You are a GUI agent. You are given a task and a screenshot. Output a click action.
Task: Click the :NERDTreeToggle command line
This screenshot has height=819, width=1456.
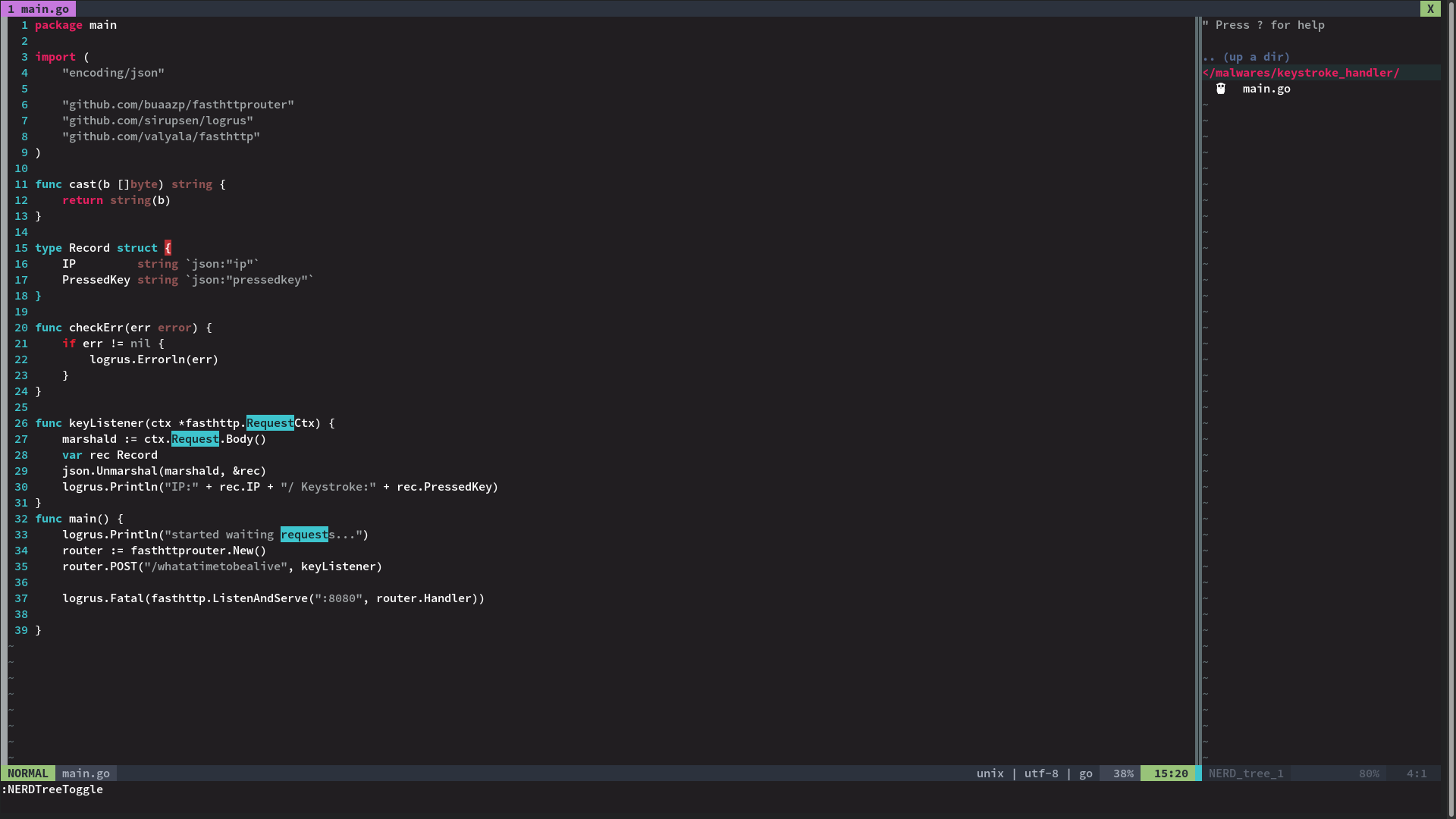53,789
